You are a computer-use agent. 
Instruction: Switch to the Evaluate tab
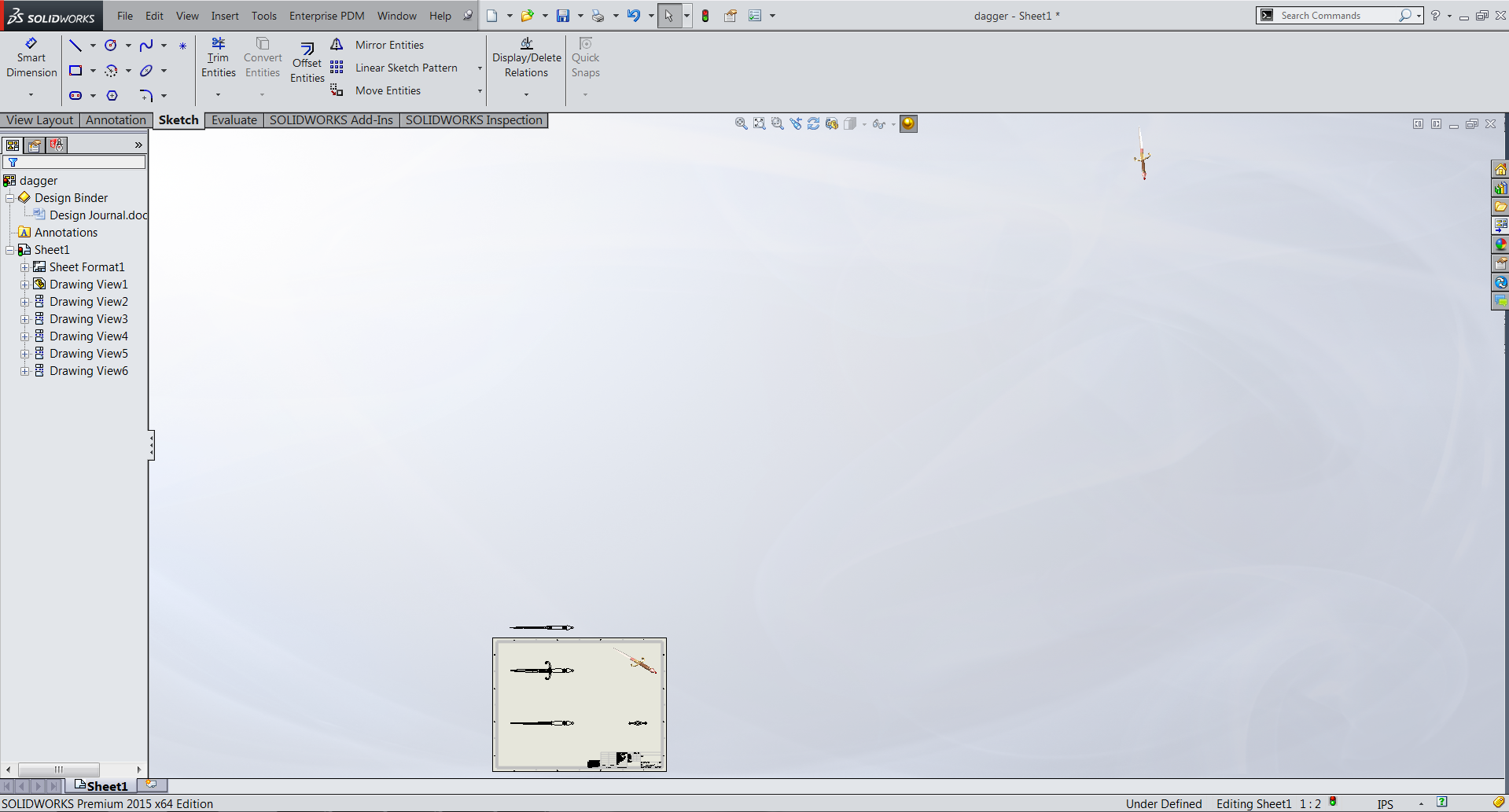(234, 120)
